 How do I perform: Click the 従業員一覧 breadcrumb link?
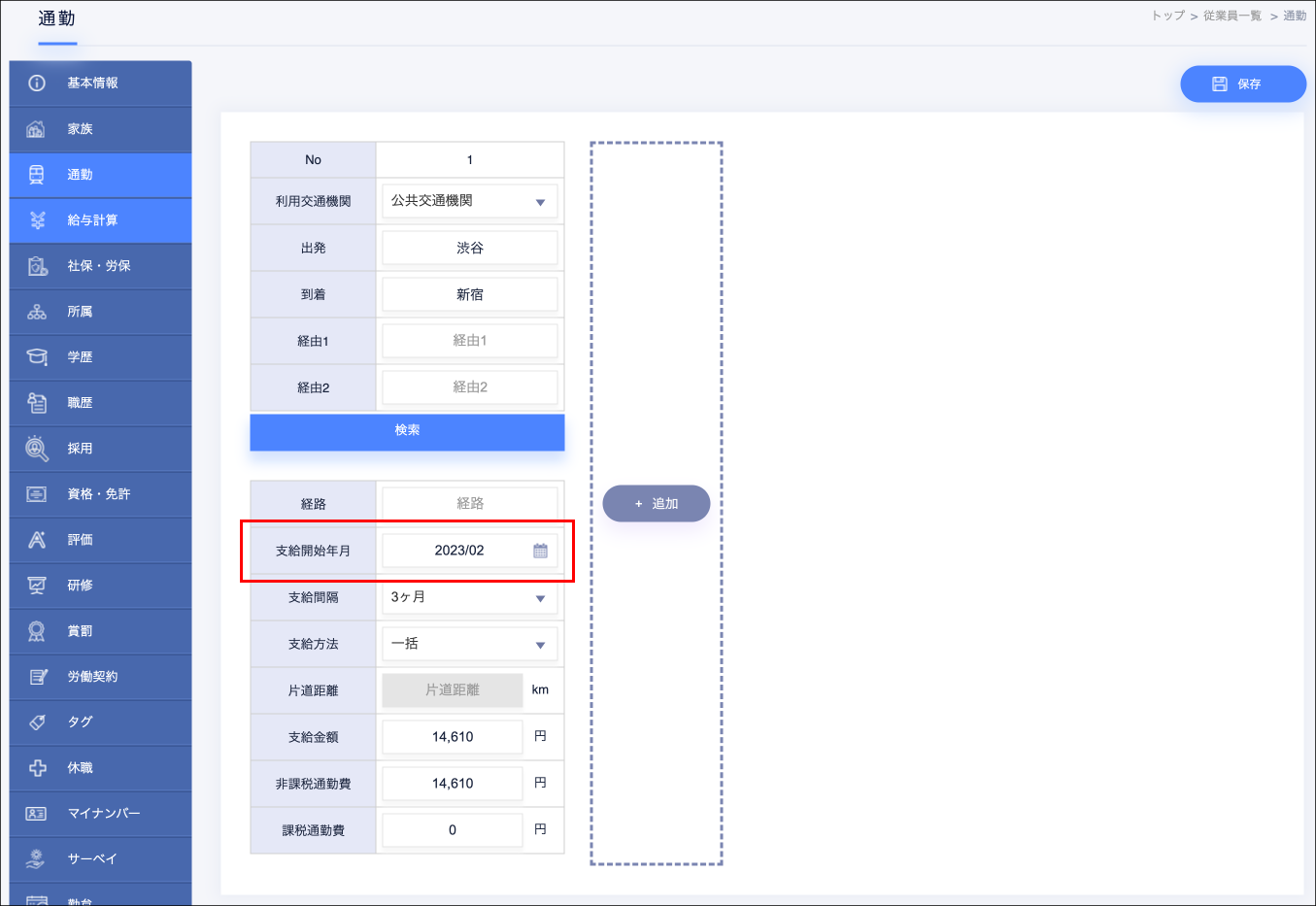point(1232,16)
